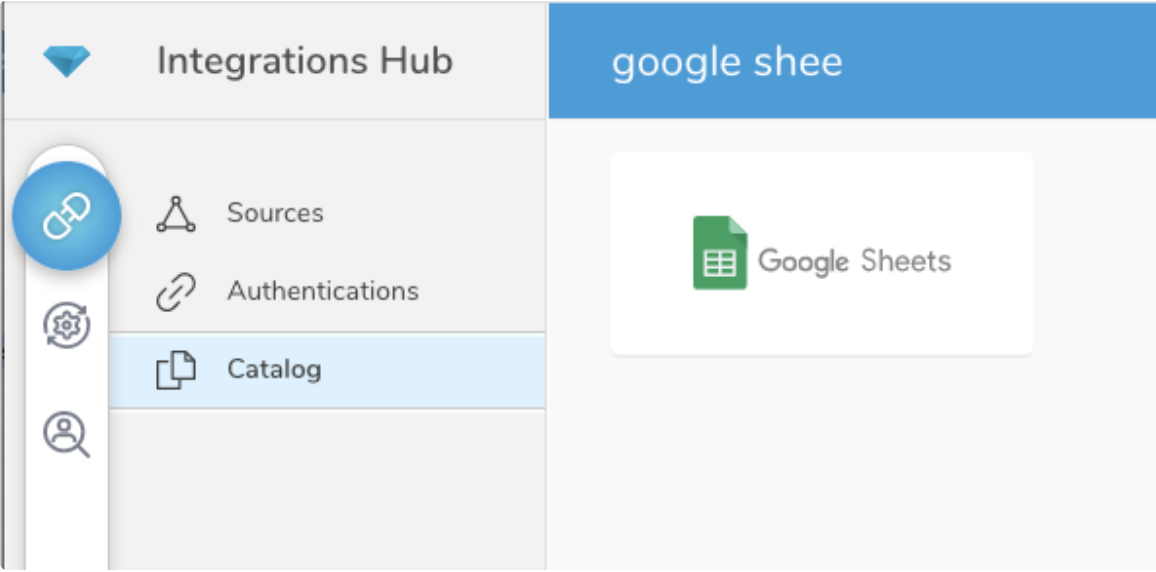Click the Authentications link icon

(x=176, y=292)
